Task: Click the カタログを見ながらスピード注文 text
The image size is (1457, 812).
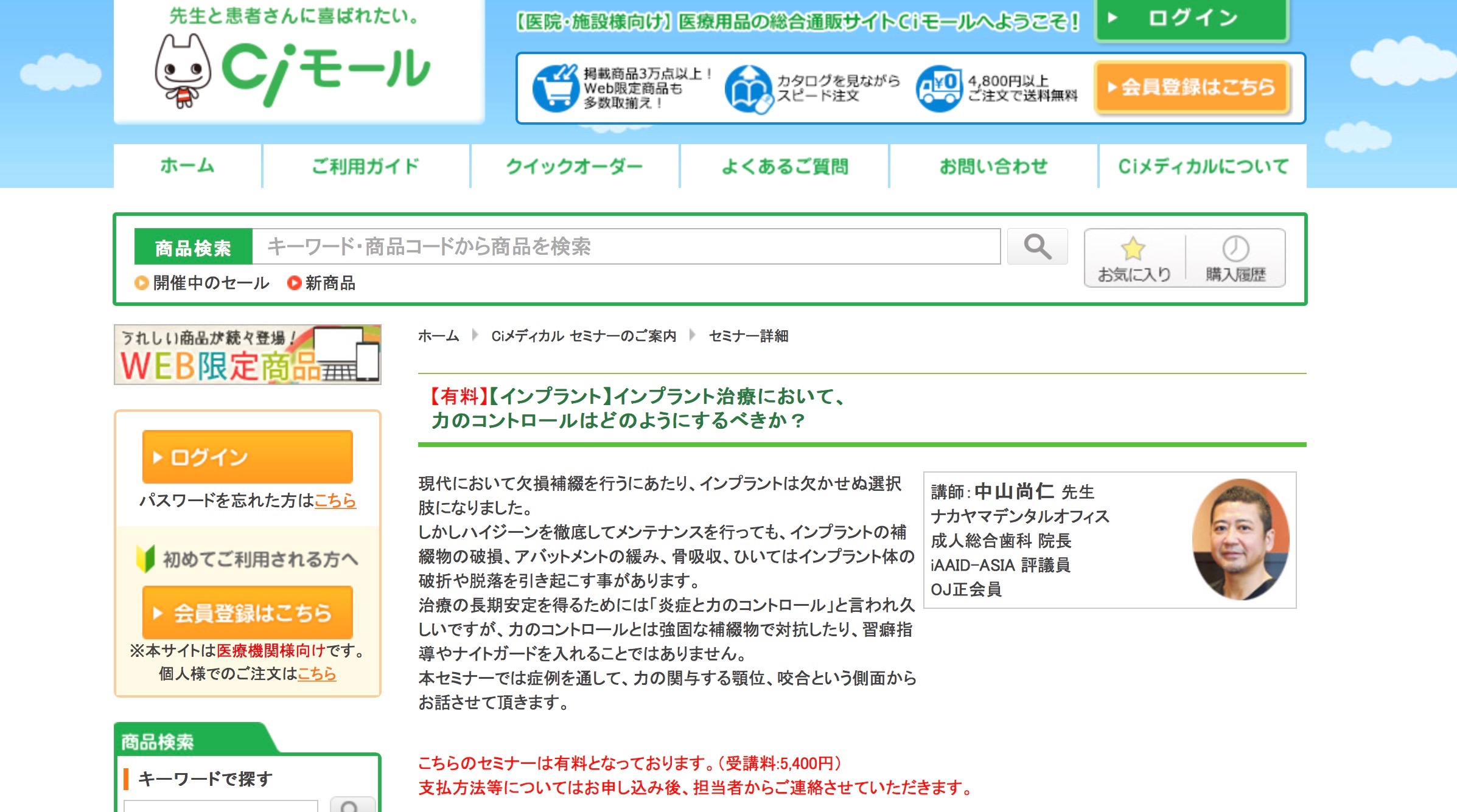Action: point(838,88)
